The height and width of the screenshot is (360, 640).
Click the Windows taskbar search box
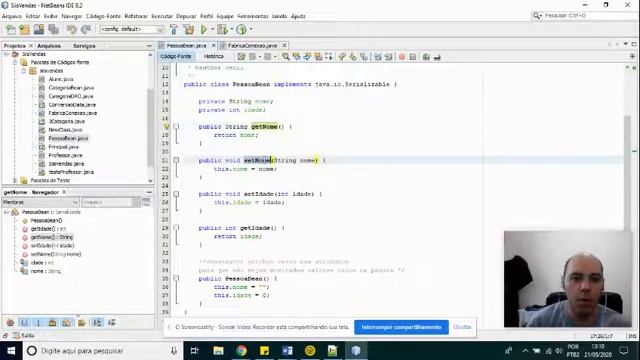102,351
